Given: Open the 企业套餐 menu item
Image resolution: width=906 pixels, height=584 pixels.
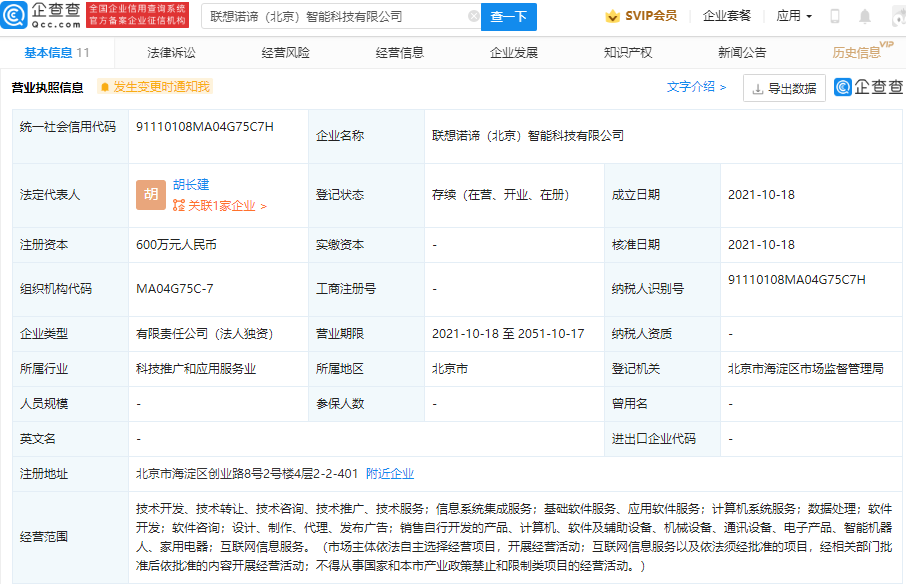Looking at the screenshot, I should point(727,17).
